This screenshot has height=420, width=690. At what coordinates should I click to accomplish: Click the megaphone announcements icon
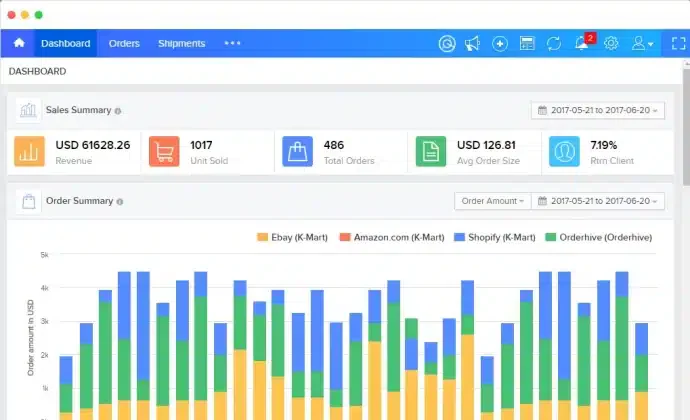tap(473, 44)
